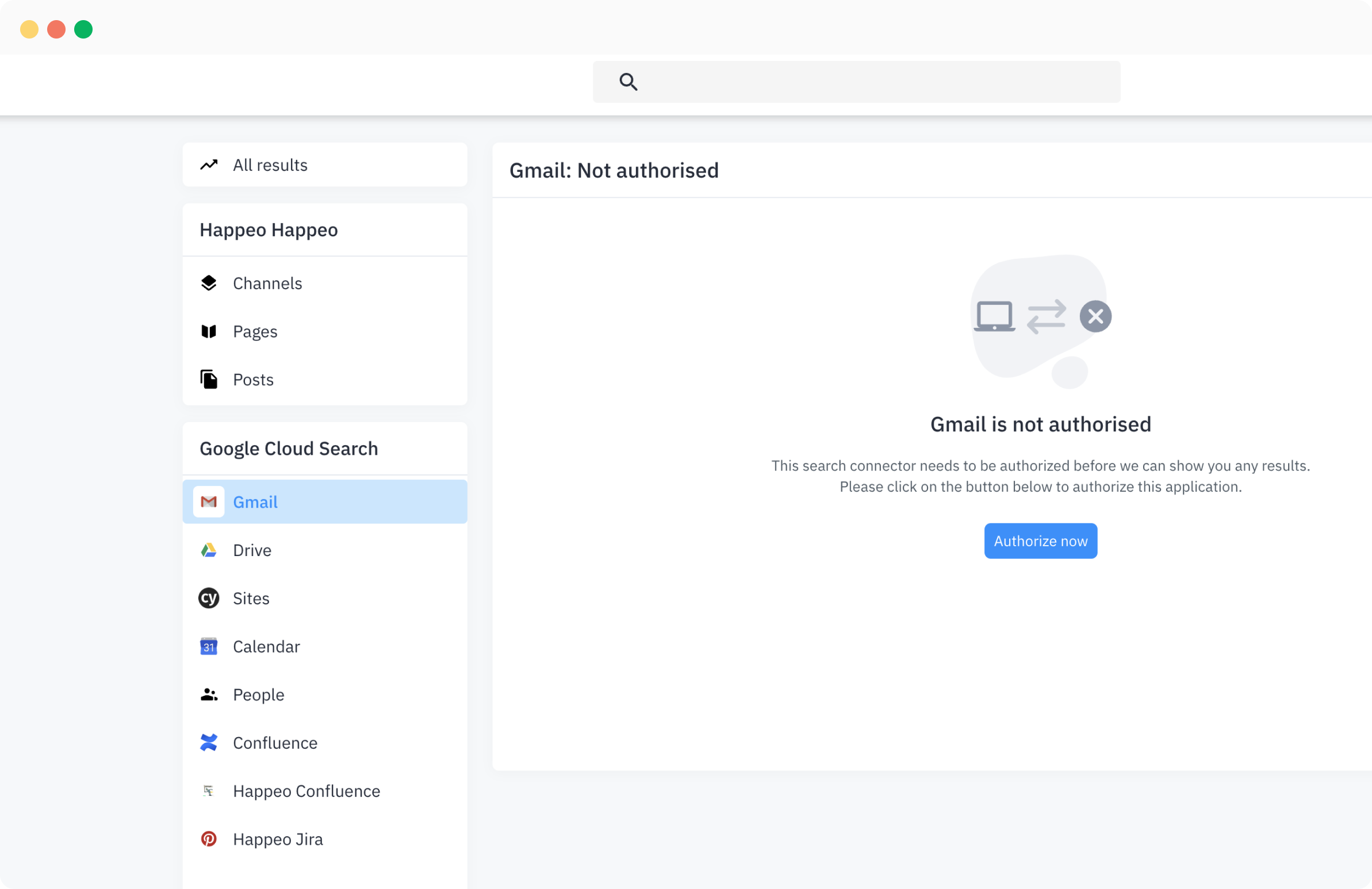Open Happeo Jira connector

(x=324, y=839)
